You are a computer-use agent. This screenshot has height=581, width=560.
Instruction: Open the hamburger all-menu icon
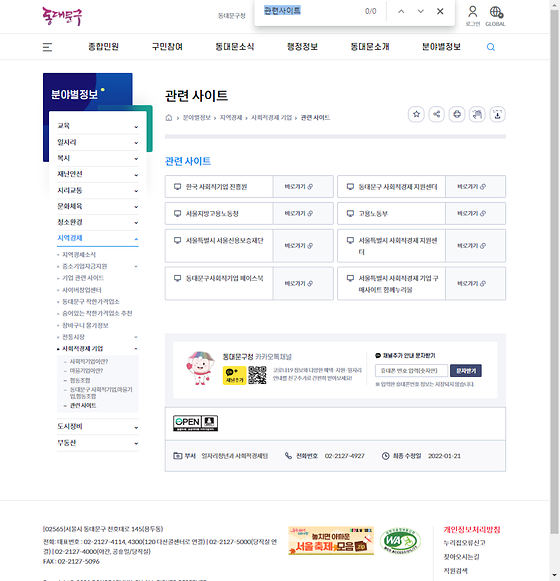tap(47, 47)
